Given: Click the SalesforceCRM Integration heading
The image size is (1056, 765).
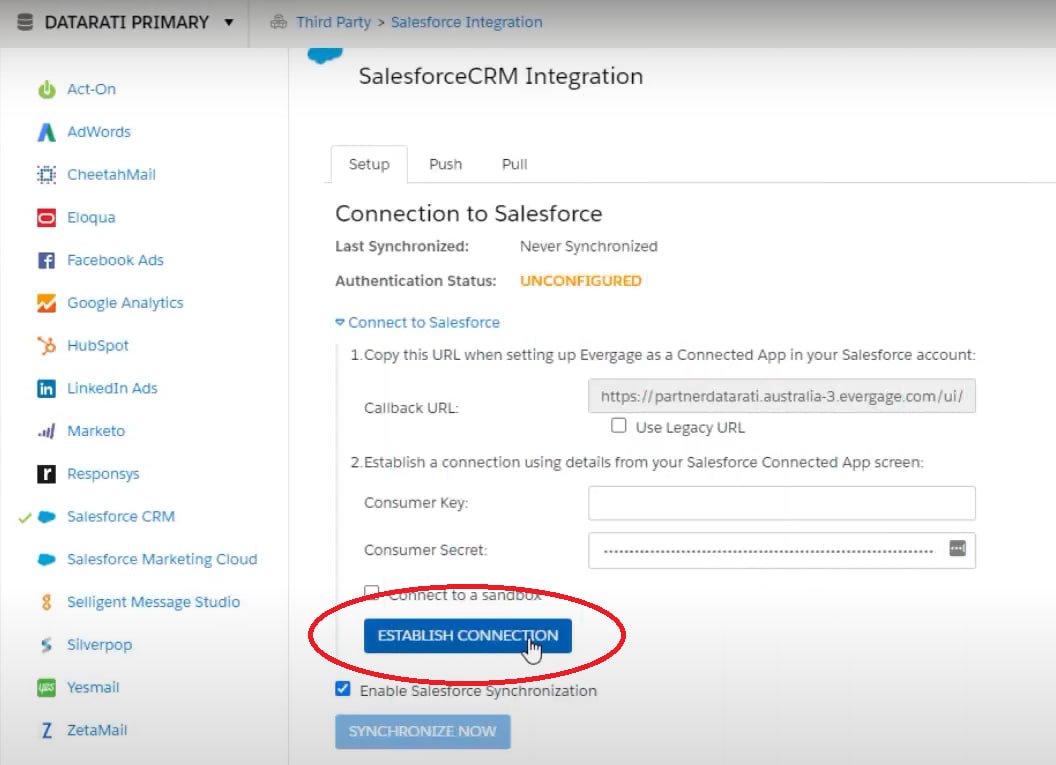Looking at the screenshot, I should (500, 76).
